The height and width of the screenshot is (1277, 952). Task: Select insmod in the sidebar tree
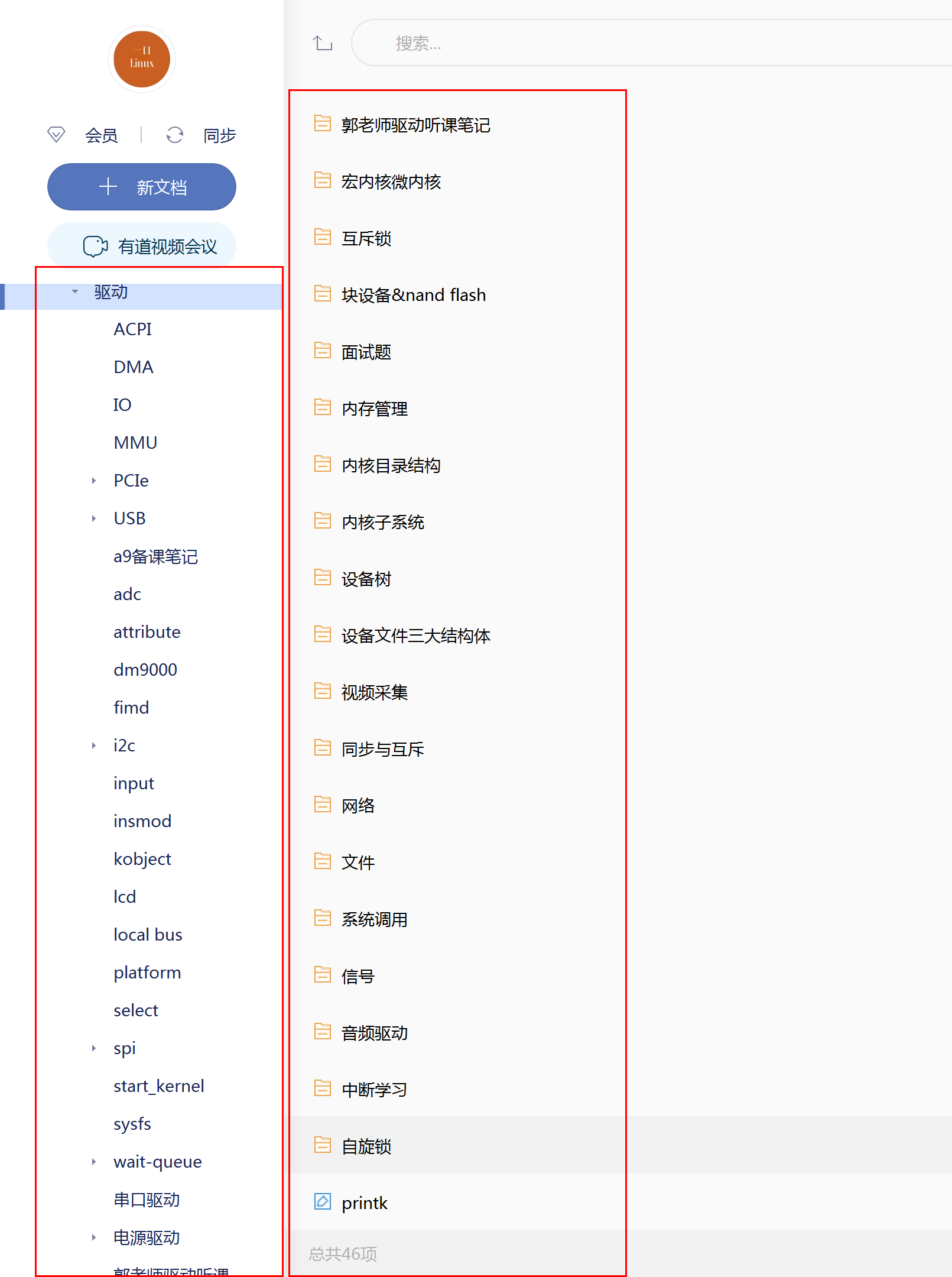pos(142,821)
